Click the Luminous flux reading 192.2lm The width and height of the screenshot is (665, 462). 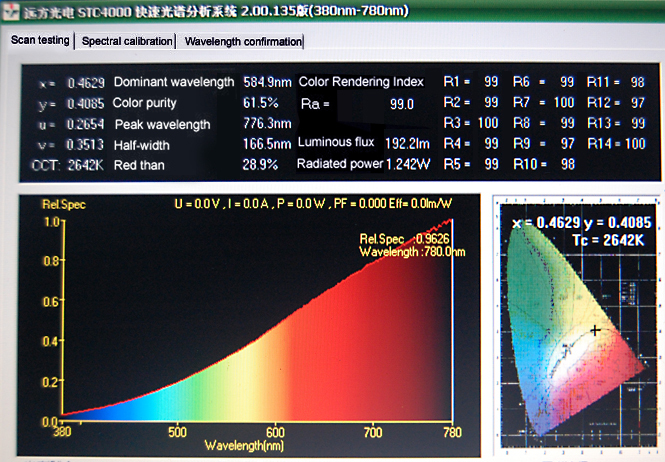pyautogui.click(x=407, y=144)
